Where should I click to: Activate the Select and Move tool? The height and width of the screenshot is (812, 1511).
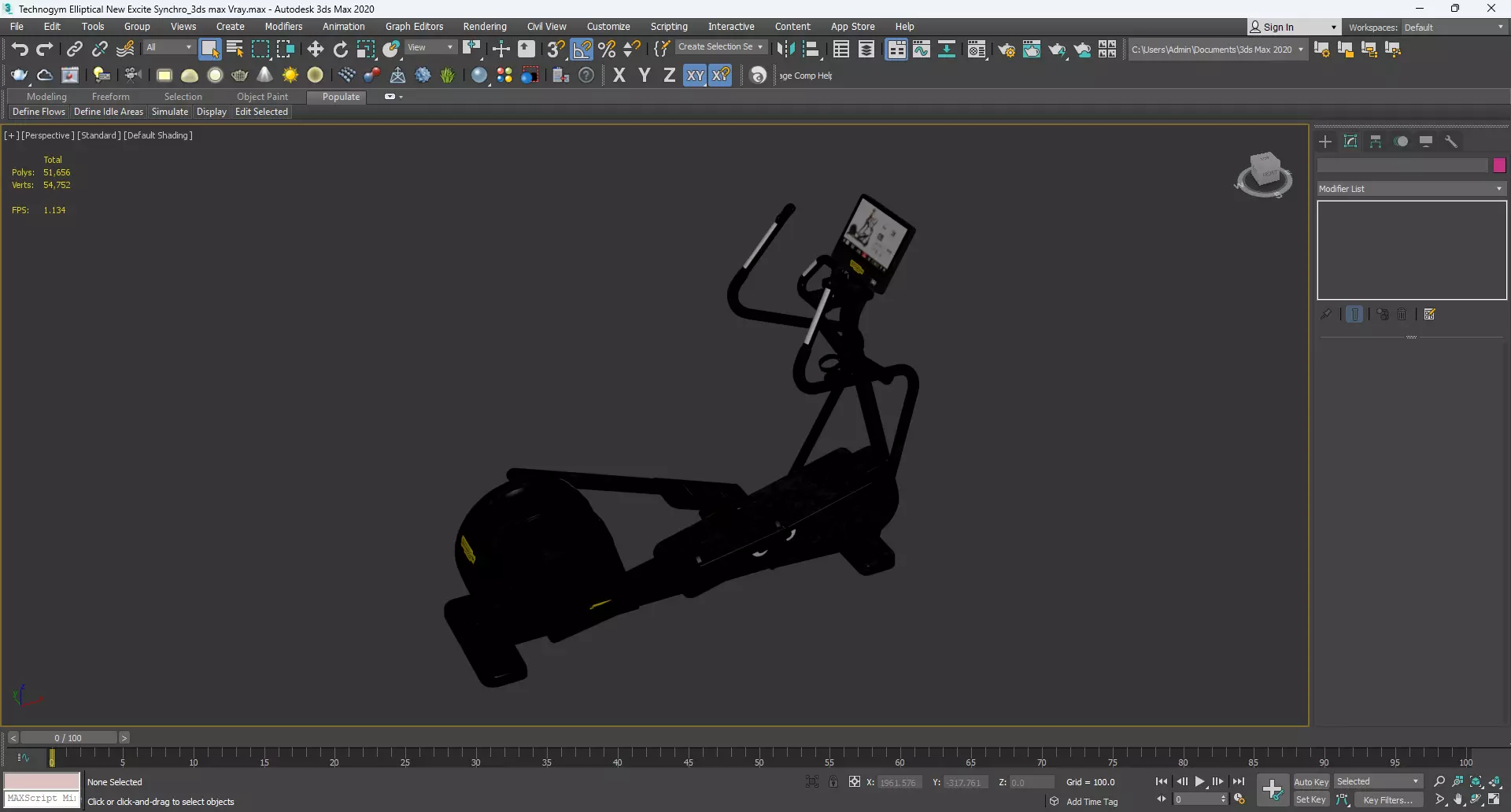point(315,49)
